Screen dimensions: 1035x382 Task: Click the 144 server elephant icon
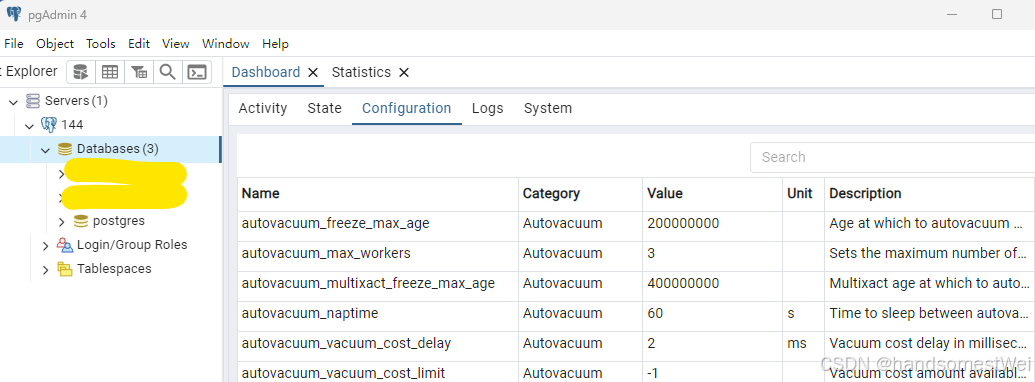point(49,125)
